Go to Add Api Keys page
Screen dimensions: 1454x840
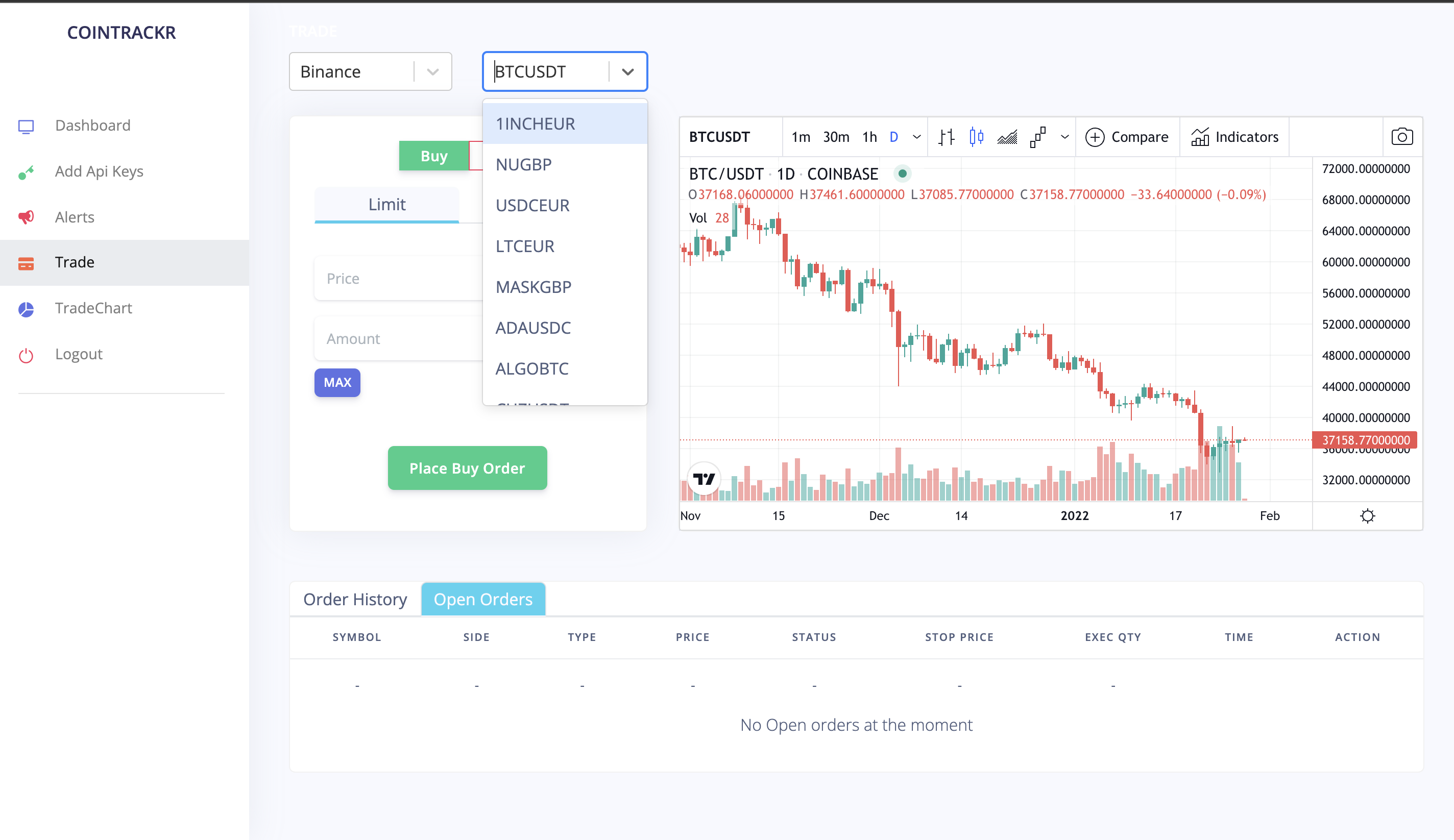coord(99,171)
